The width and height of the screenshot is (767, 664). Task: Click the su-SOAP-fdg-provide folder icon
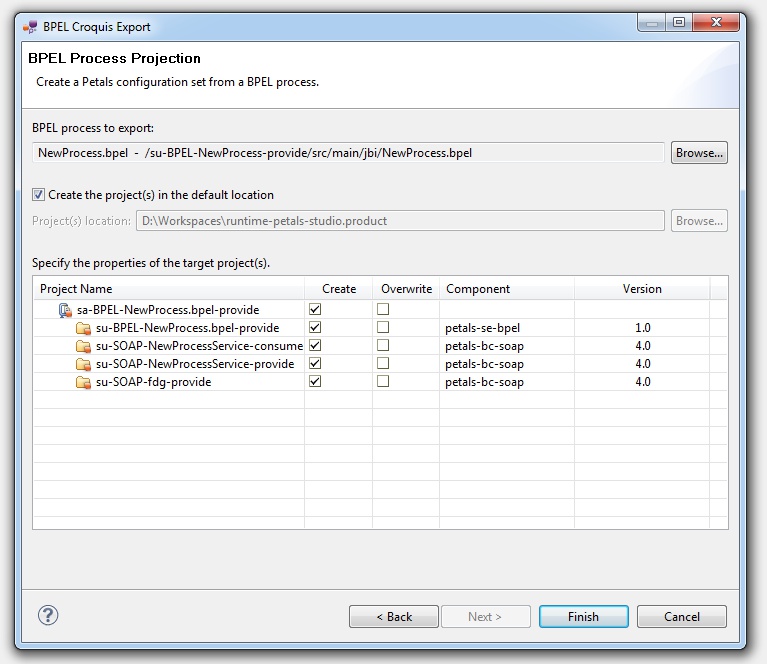coord(83,382)
